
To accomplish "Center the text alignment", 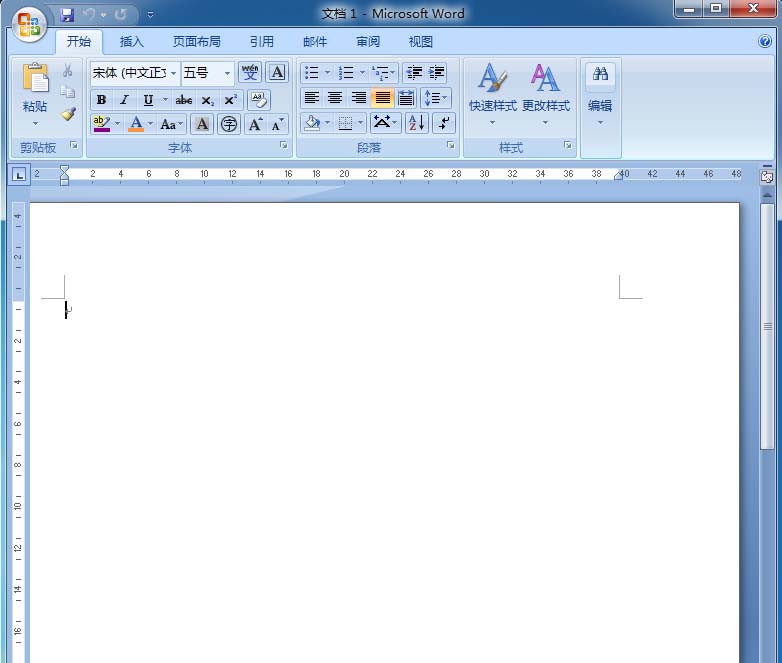I will [x=335, y=98].
